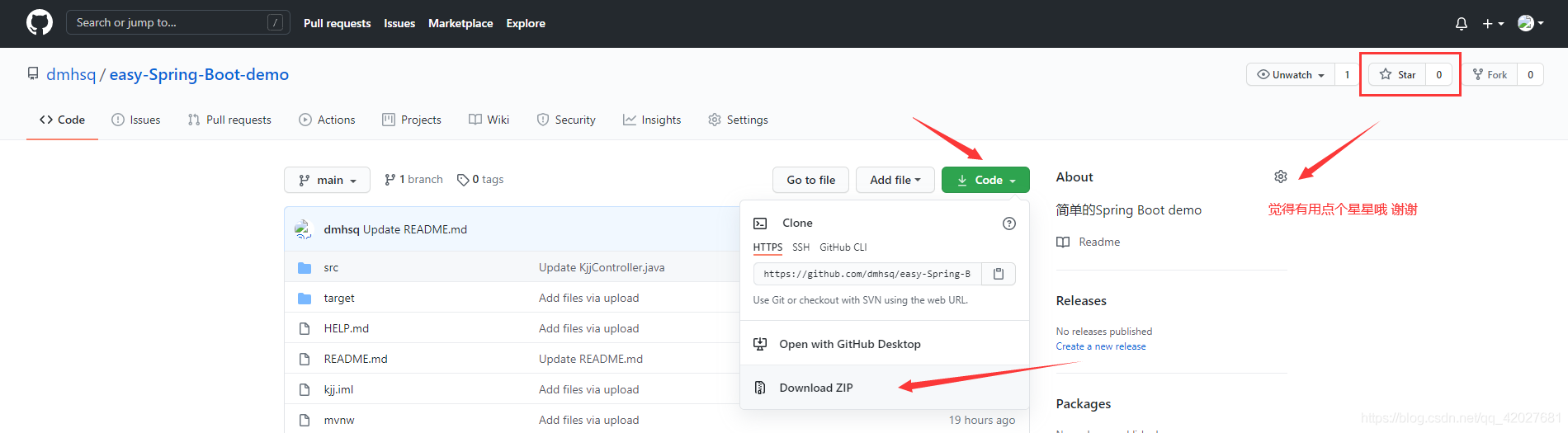1568x433 pixels.
Task: Open the star count
Action: pyautogui.click(x=1439, y=74)
